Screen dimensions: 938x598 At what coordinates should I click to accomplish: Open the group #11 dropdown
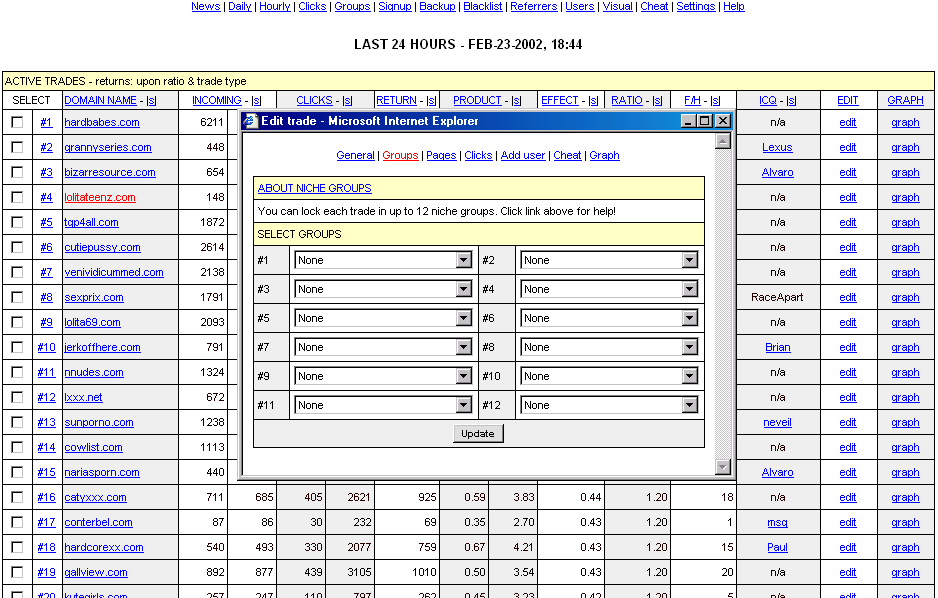(383, 405)
